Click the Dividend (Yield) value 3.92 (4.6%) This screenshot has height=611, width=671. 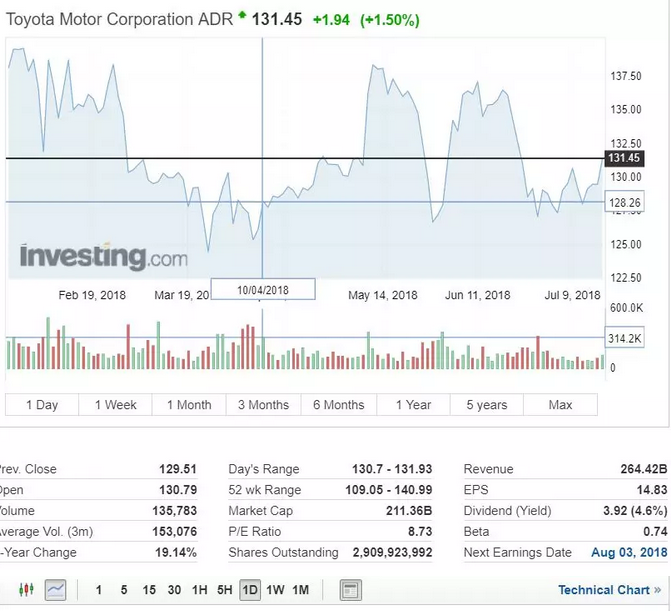pyautogui.click(x=635, y=511)
